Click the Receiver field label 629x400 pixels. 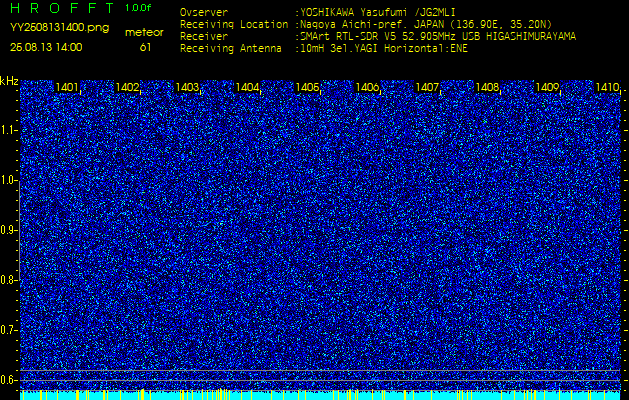(204, 37)
